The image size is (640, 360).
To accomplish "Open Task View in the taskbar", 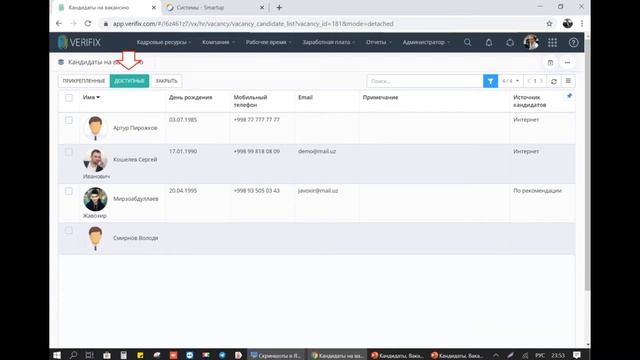I will click(x=90, y=355).
